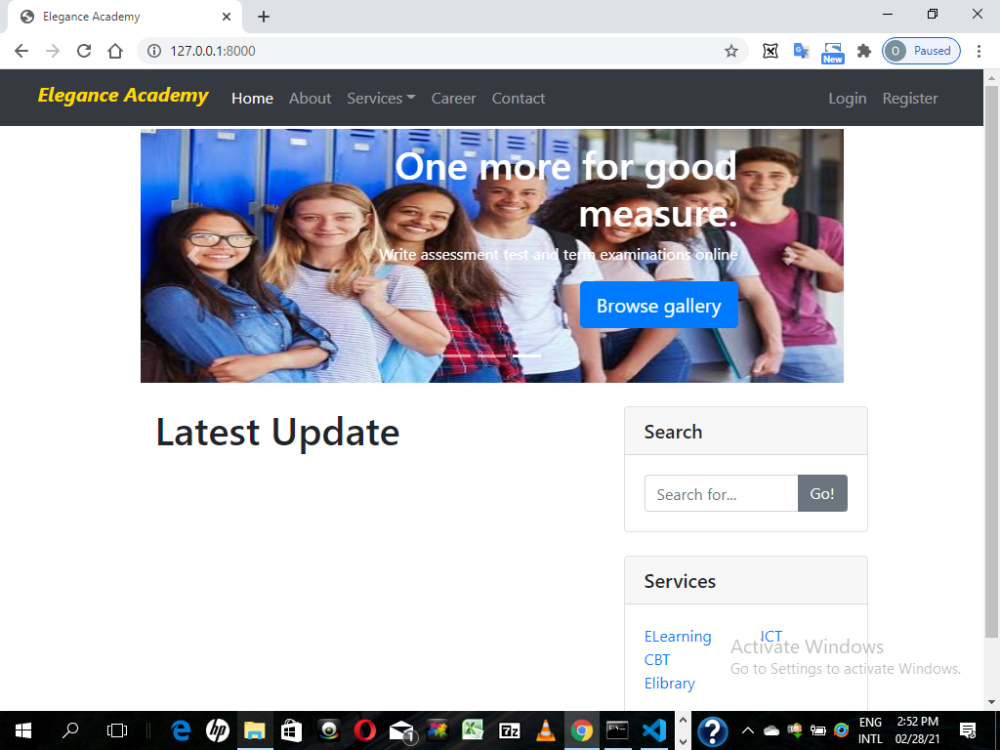1000x750 pixels.
Task: Open Microsoft Excel from the taskbar
Action: pyautogui.click(x=473, y=730)
